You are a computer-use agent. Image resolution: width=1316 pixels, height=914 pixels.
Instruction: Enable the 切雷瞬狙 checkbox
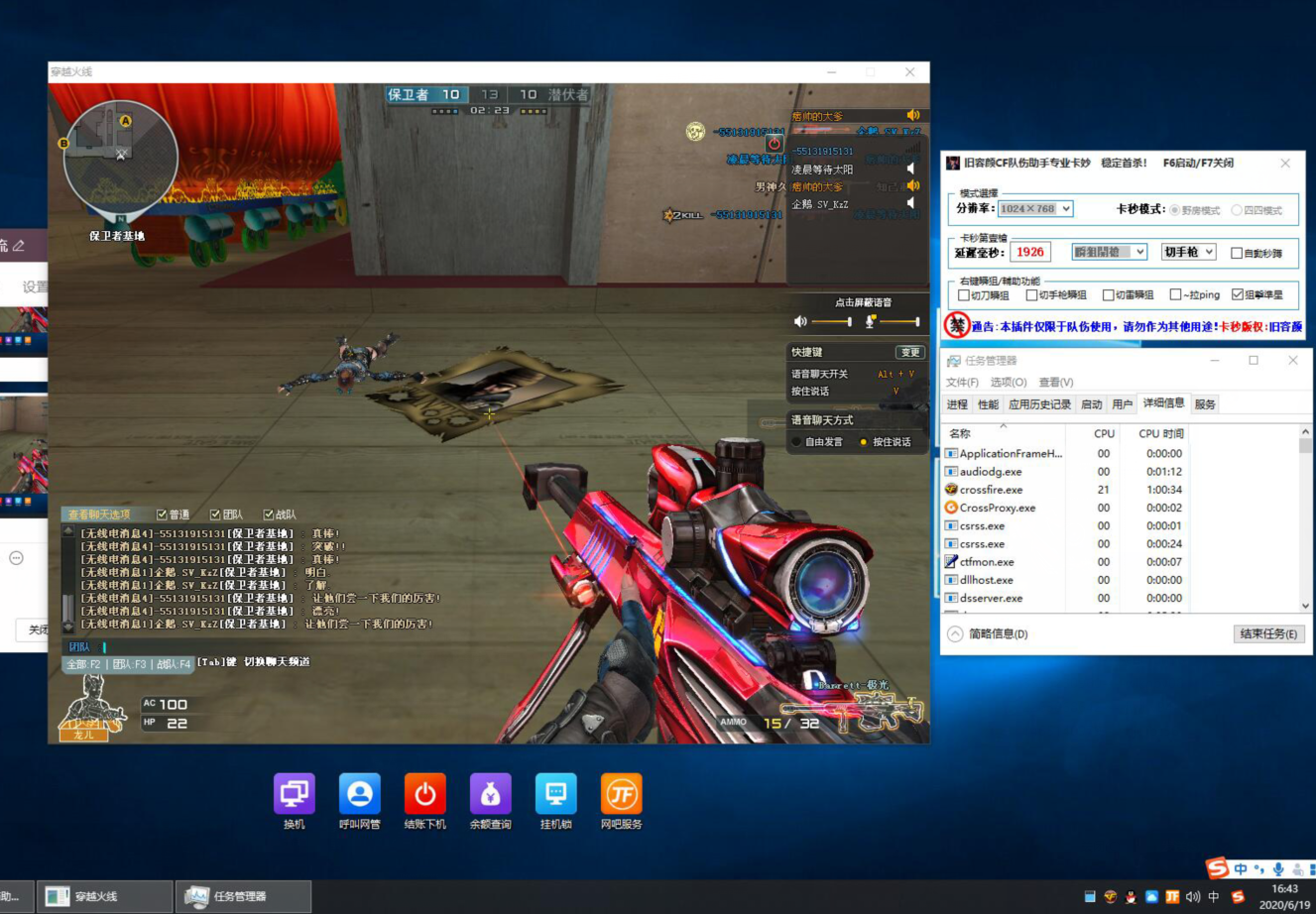click(1109, 294)
